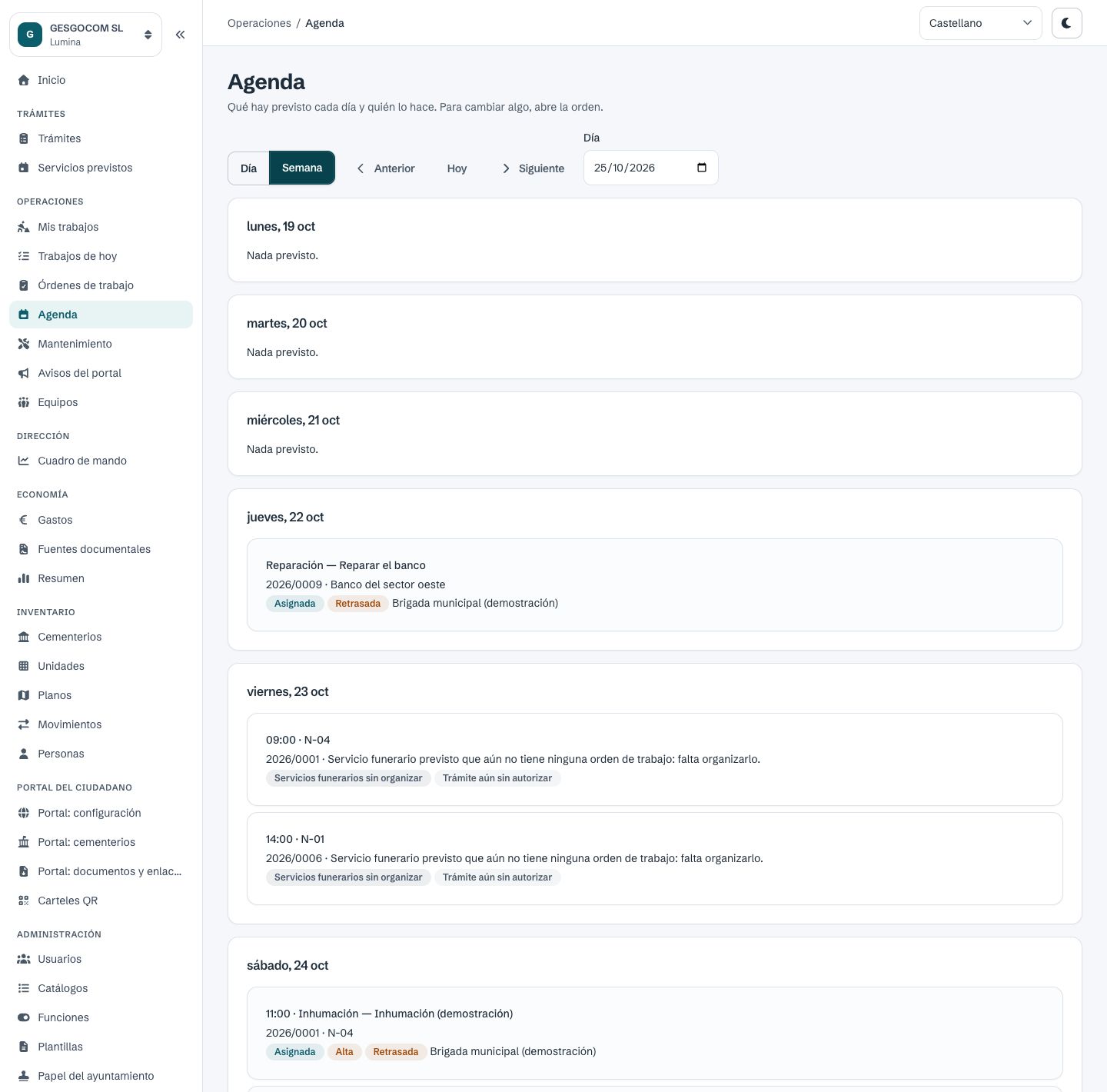
Task: Click Unidades grid icon
Action: (24, 666)
